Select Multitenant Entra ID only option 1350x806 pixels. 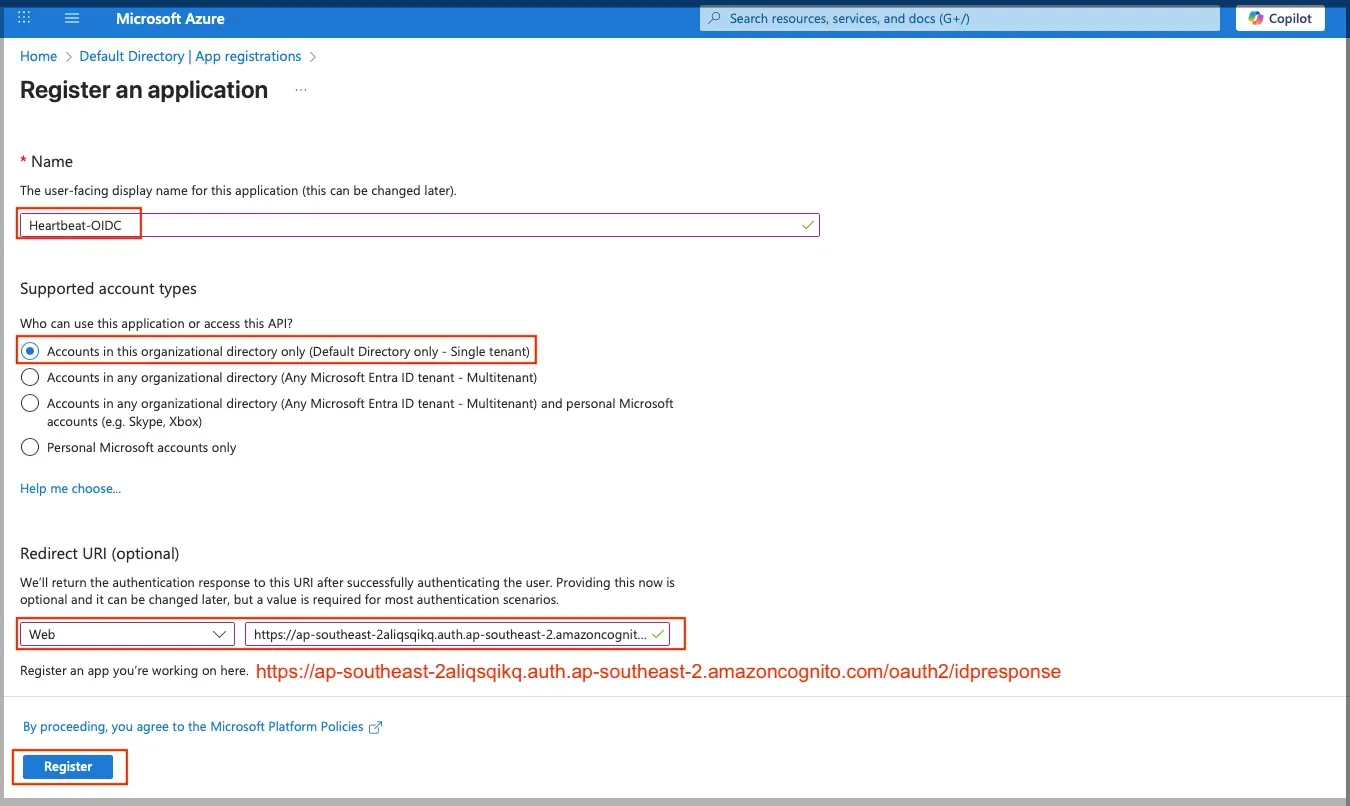point(30,378)
